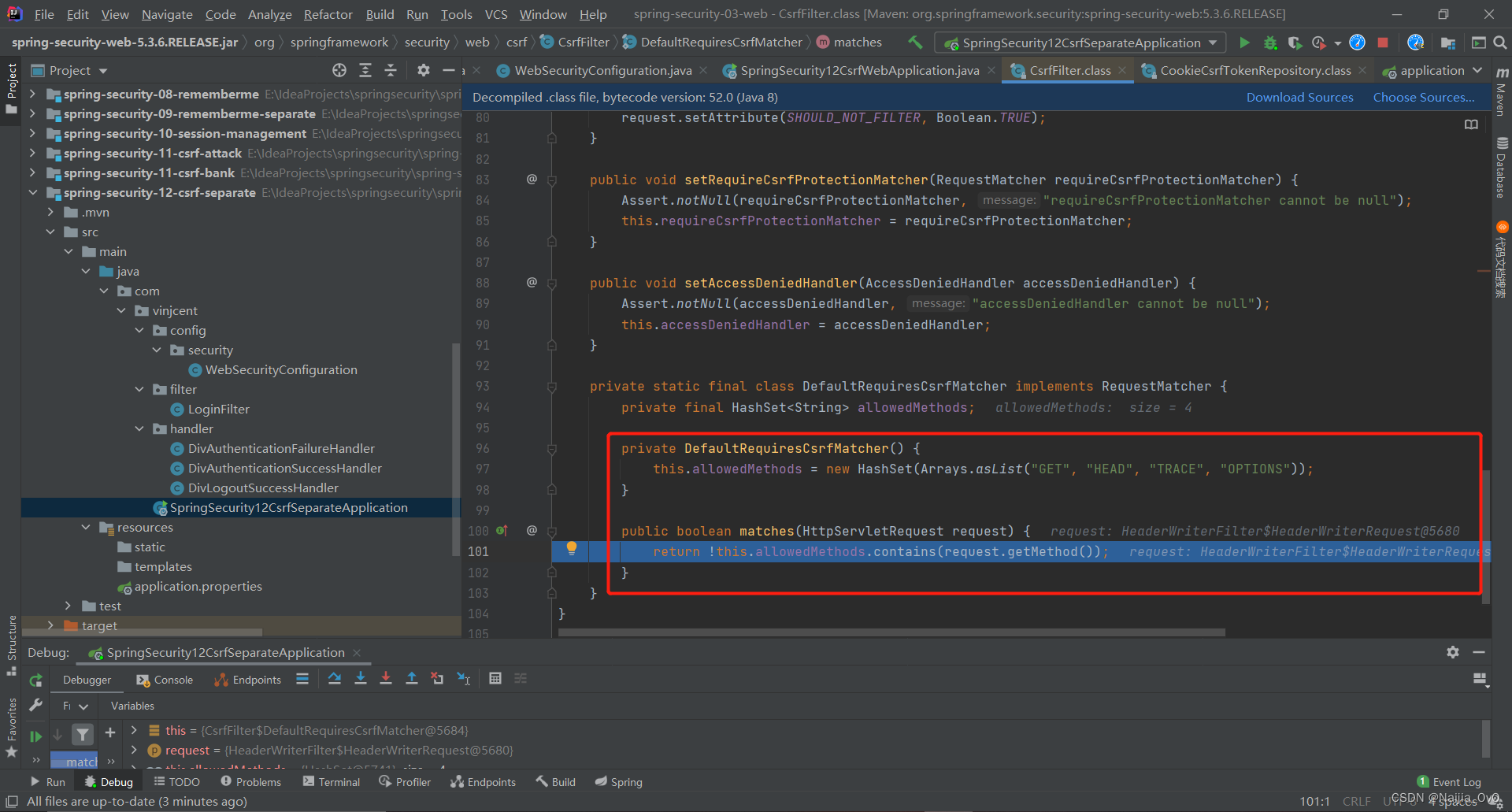Viewport: 1512px width, 812px height.
Task: Collapse spring-security-12-csrf-separate project node
Action: pyautogui.click(x=32, y=192)
